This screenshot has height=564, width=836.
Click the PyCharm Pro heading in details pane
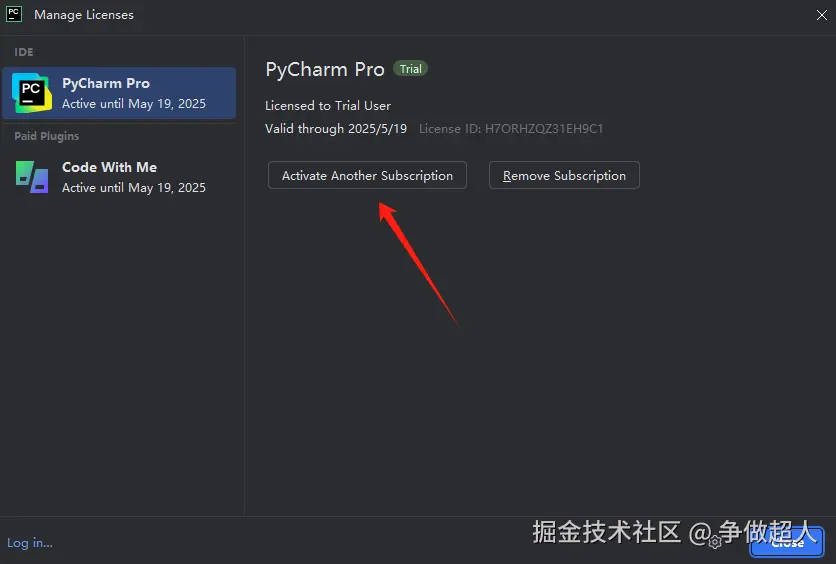325,69
